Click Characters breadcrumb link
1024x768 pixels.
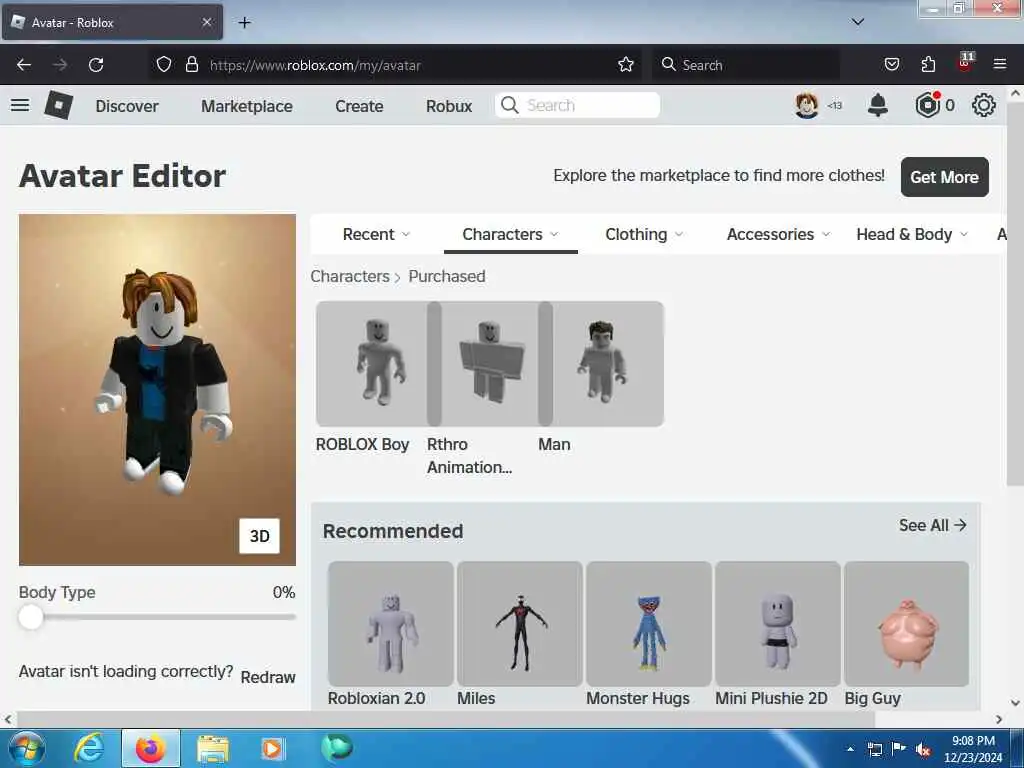350,276
